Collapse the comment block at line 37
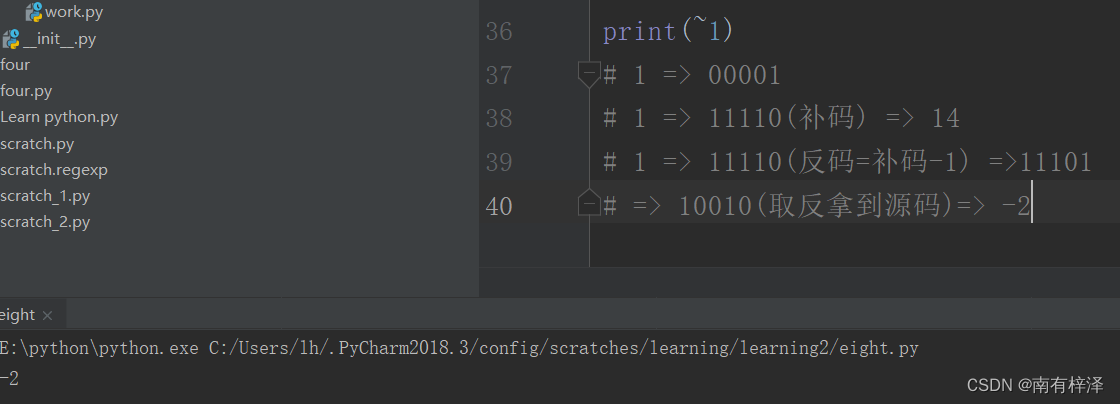The image size is (1120, 404). point(589,74)
